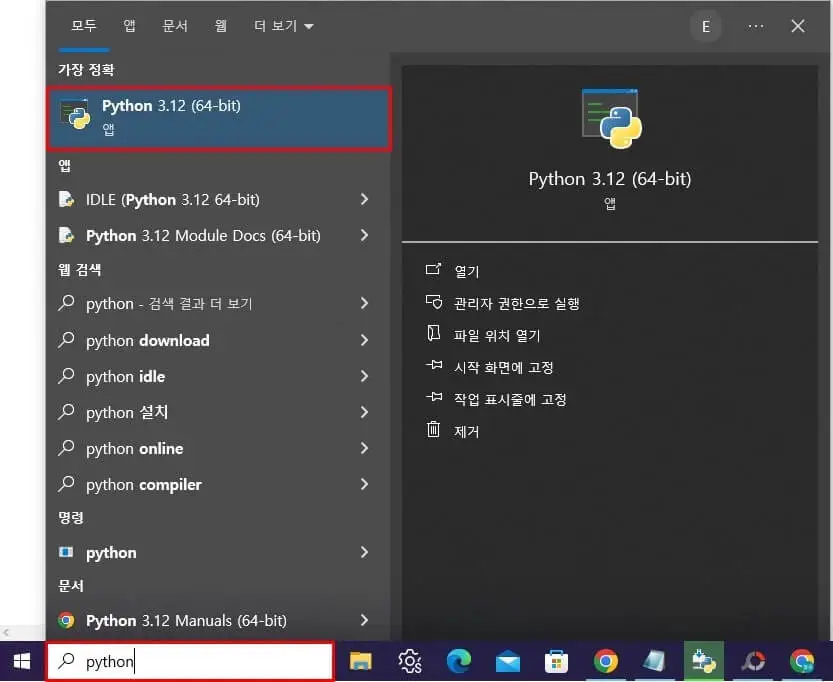Image resolution: width=833 pixels, height=682 pixels.
Task: Open File Explorer from the taskbar
Action: 360,661
